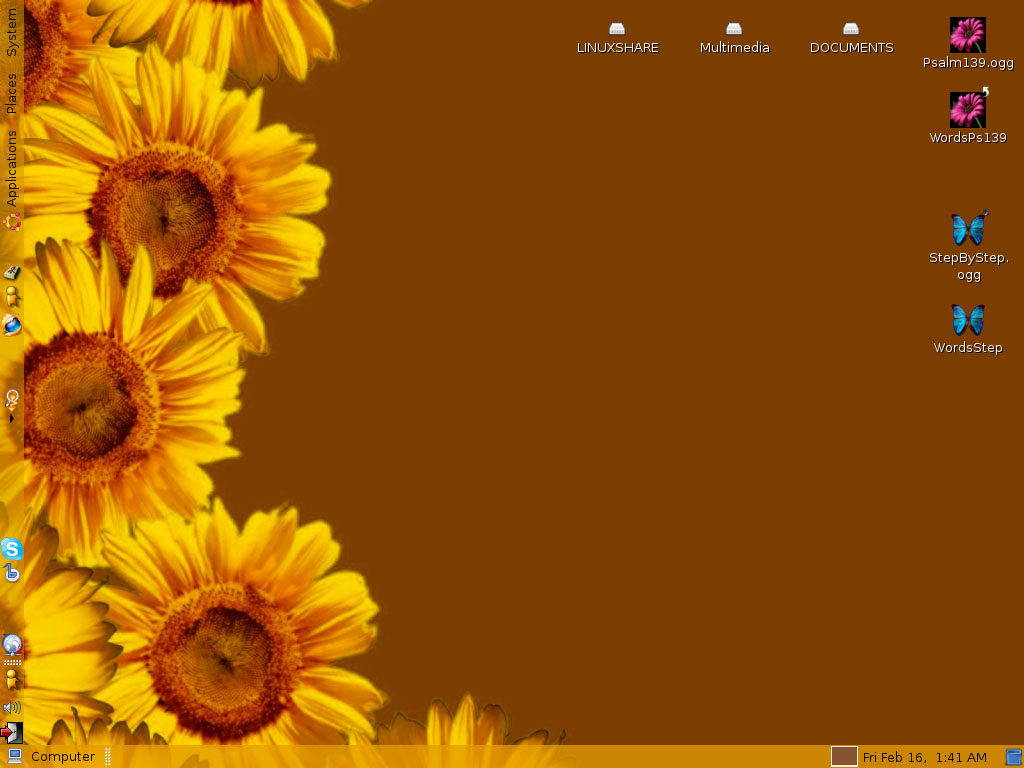This screenshot has height=768, width=1024.
Task: Open the System menu
Action: (x=12, y=33)
